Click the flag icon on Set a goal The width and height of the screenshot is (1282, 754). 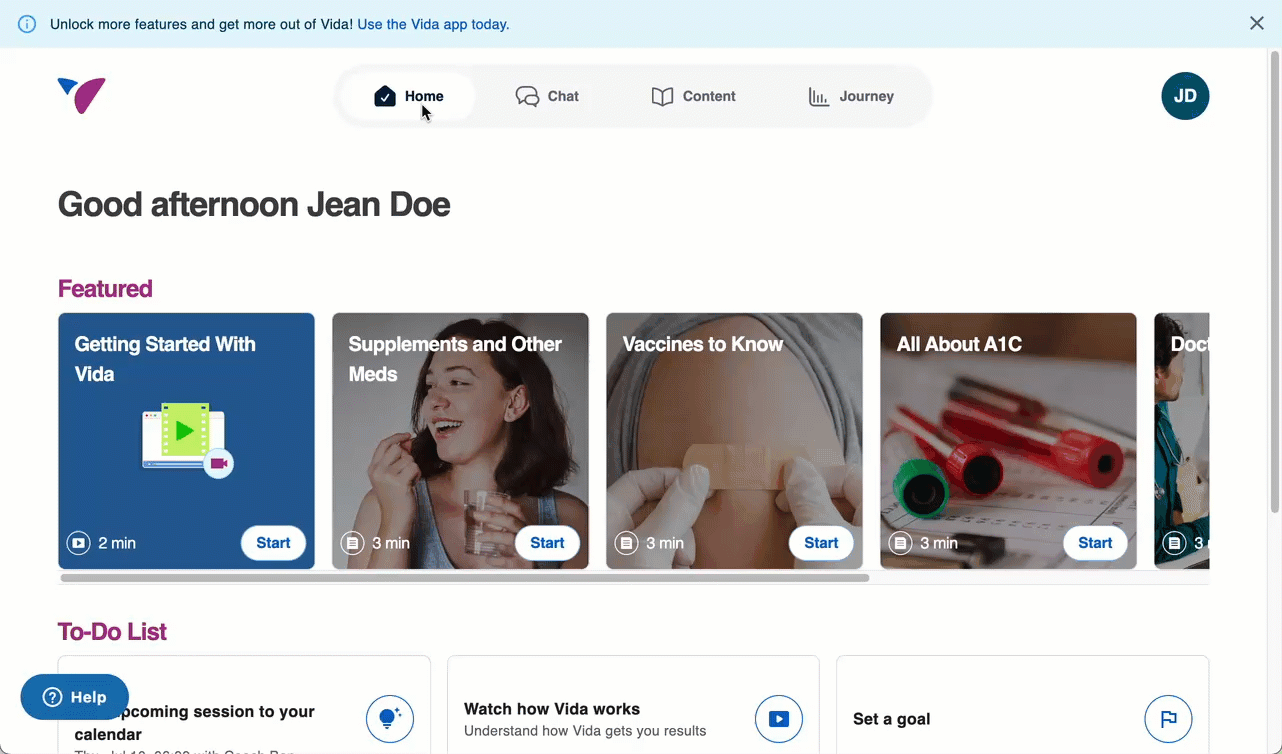[x=1168, y=719]
